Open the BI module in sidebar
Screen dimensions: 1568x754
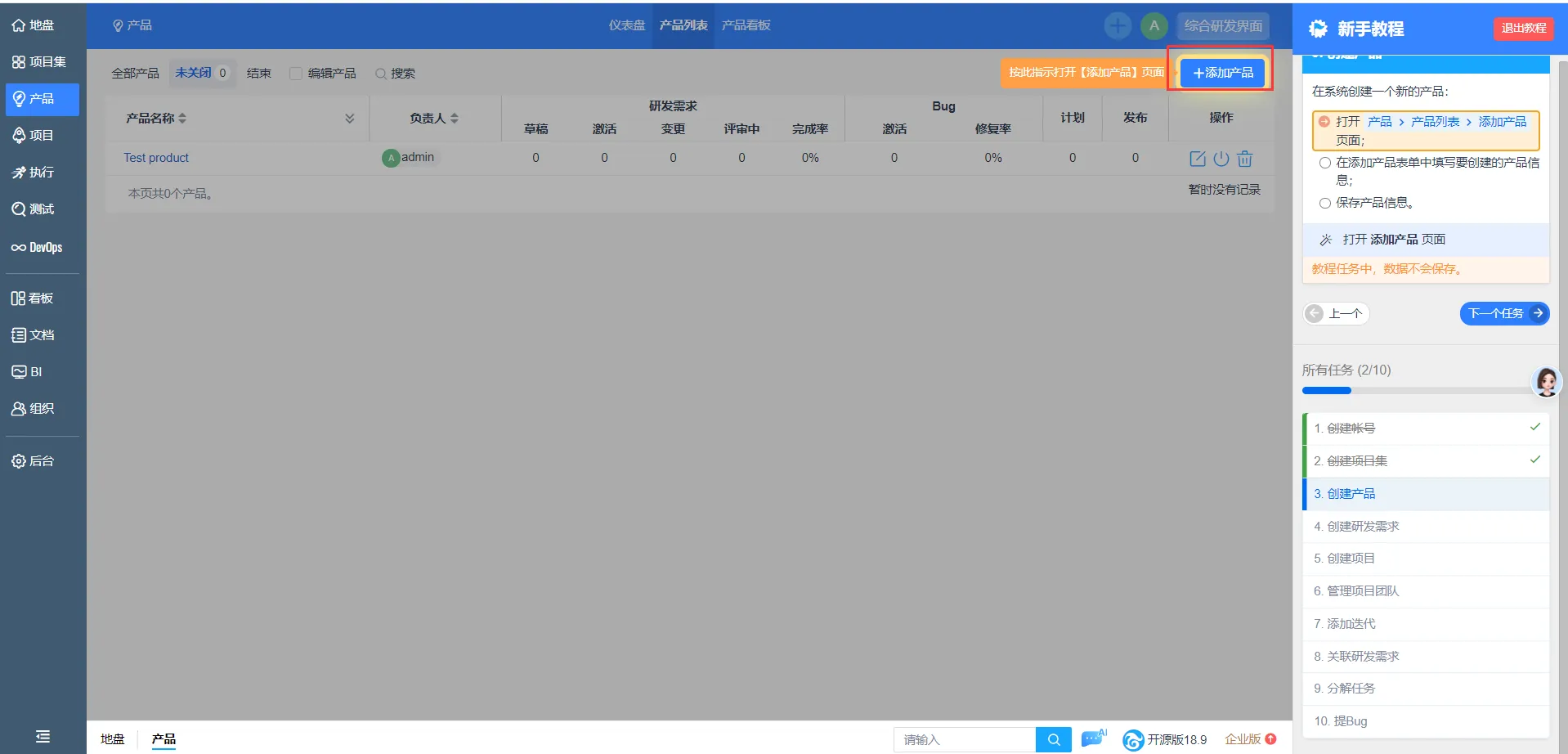(27, 372)
